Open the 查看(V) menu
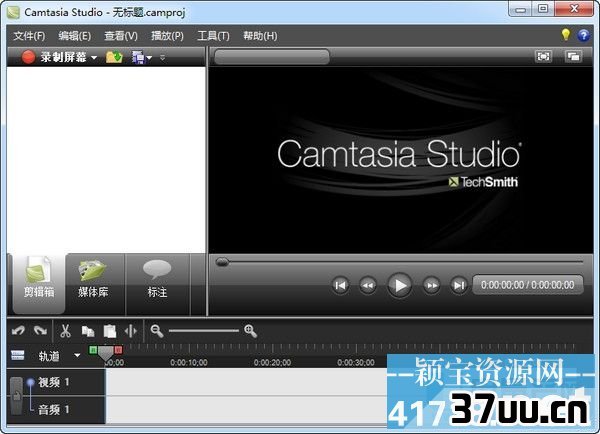Viewport: 600px width, 434px height. 121,36
